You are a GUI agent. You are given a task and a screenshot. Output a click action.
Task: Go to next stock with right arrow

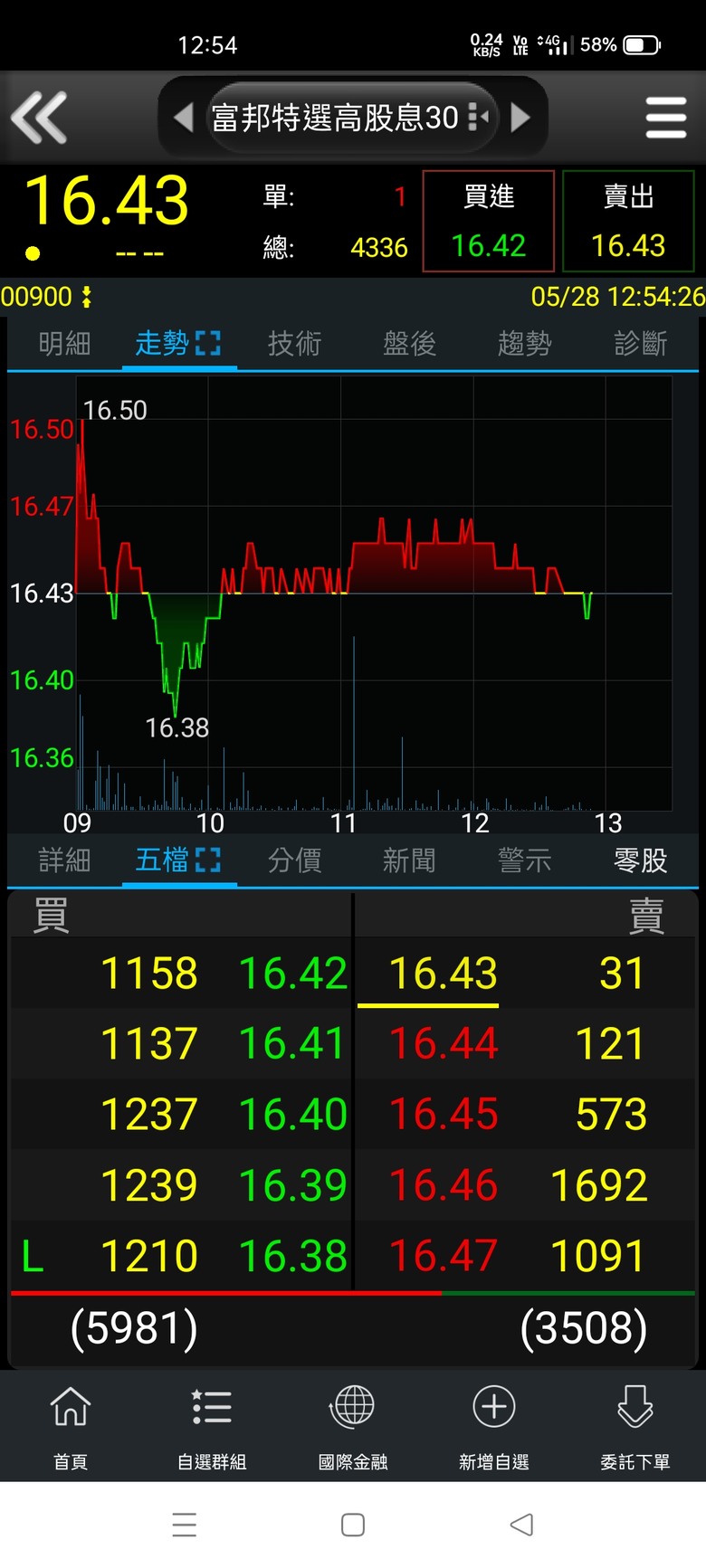pyautogui.click(x=520, y=118)
